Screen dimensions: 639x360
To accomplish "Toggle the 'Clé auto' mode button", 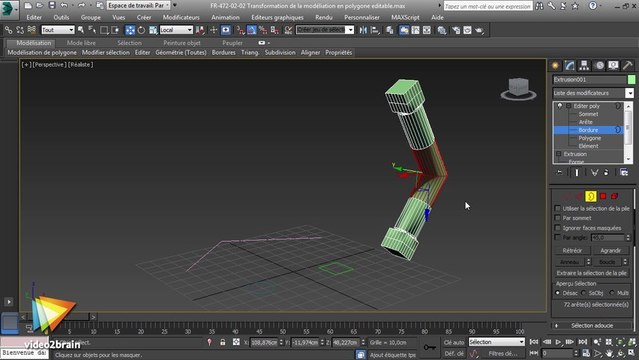I will (454, 342).
